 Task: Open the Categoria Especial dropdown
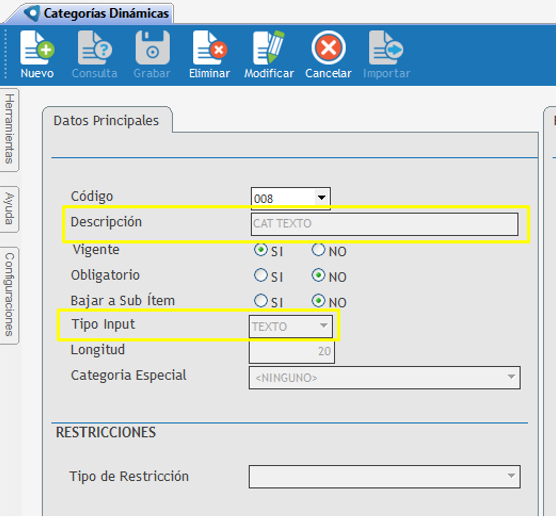coord(385,378)
